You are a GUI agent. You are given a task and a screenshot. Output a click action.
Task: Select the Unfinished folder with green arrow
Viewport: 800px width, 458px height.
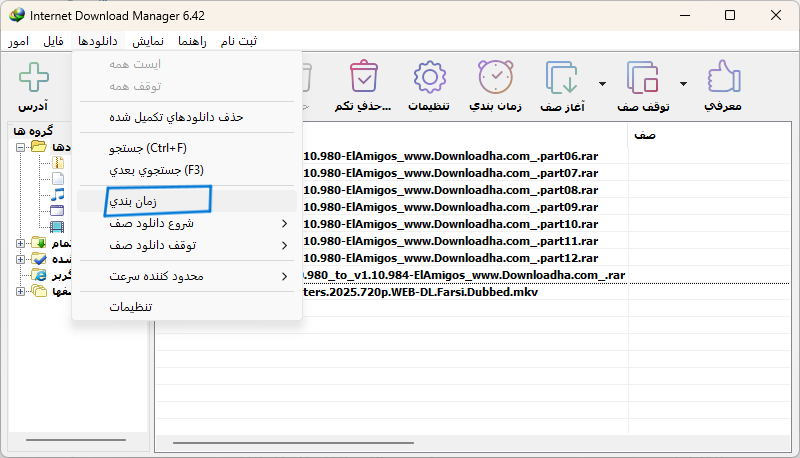click(x=39, y=242)
